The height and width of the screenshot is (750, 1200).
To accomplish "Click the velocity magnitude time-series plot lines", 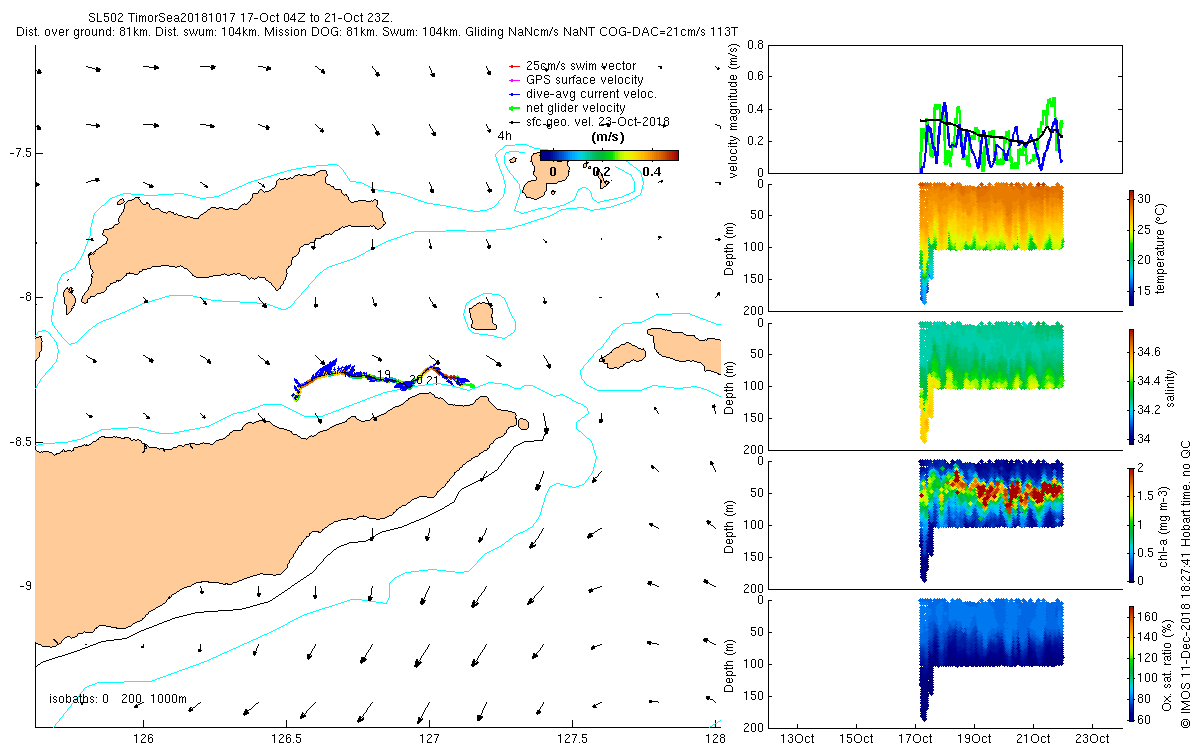I will 991,135.
